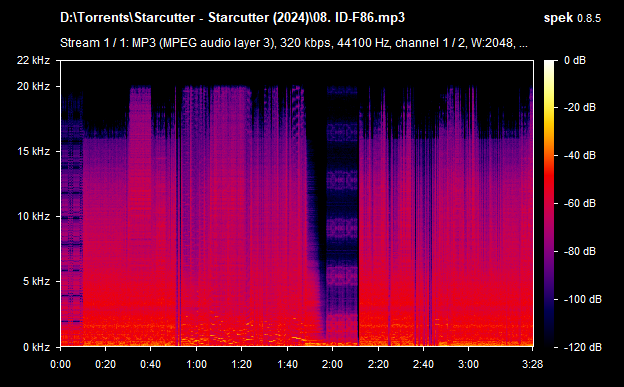Click the 1:00 time axis label

[x=196, y=364]
